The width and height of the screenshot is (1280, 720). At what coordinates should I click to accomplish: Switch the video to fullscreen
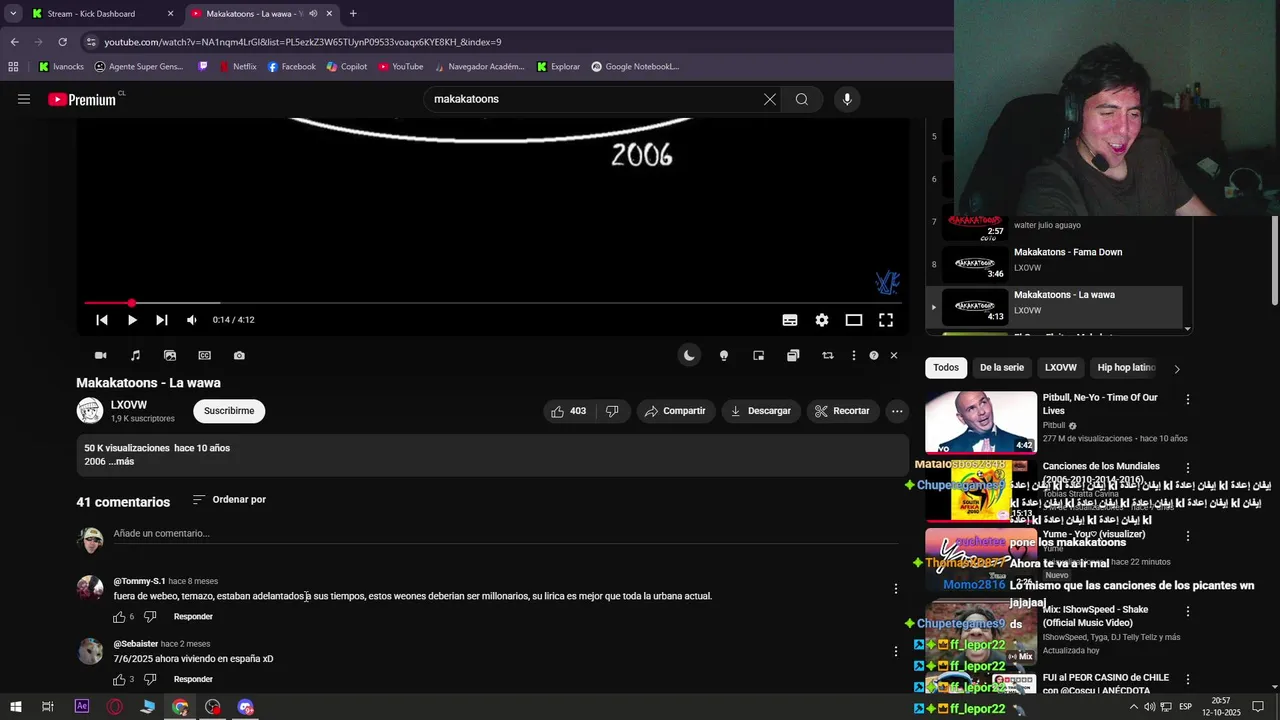click(886, 320)
